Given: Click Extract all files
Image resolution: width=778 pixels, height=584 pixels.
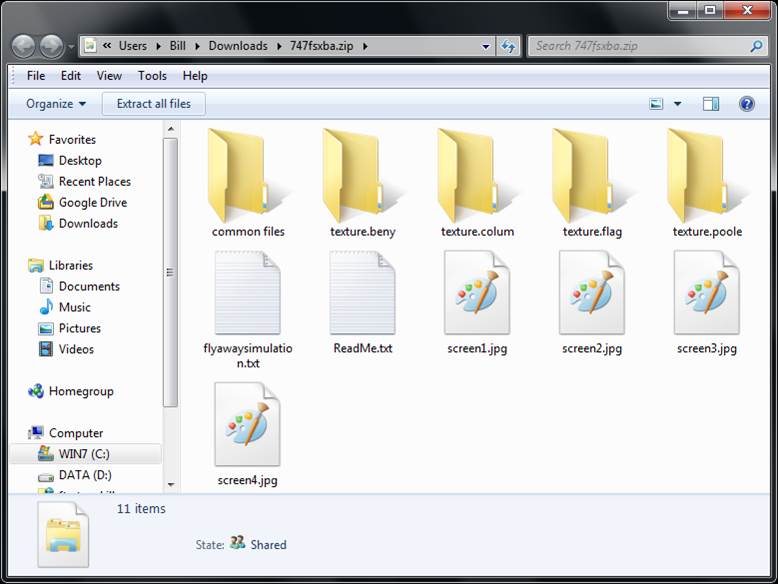Looking at the screenshot, I should [154, 104].
